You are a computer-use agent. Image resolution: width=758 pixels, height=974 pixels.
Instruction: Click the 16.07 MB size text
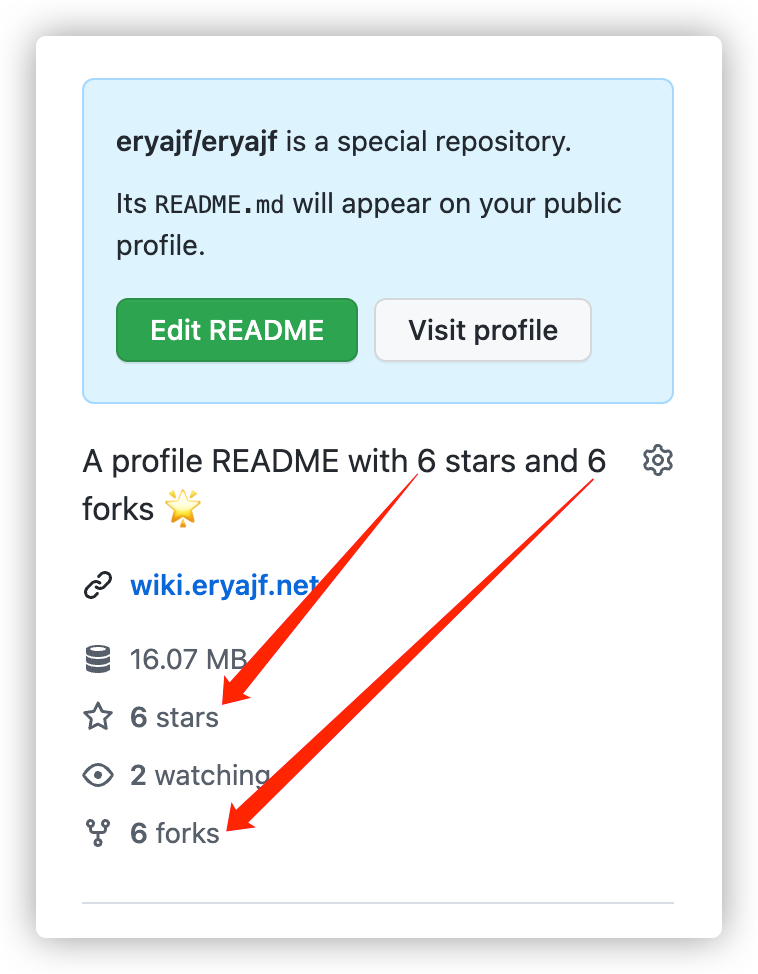point(188,659)
